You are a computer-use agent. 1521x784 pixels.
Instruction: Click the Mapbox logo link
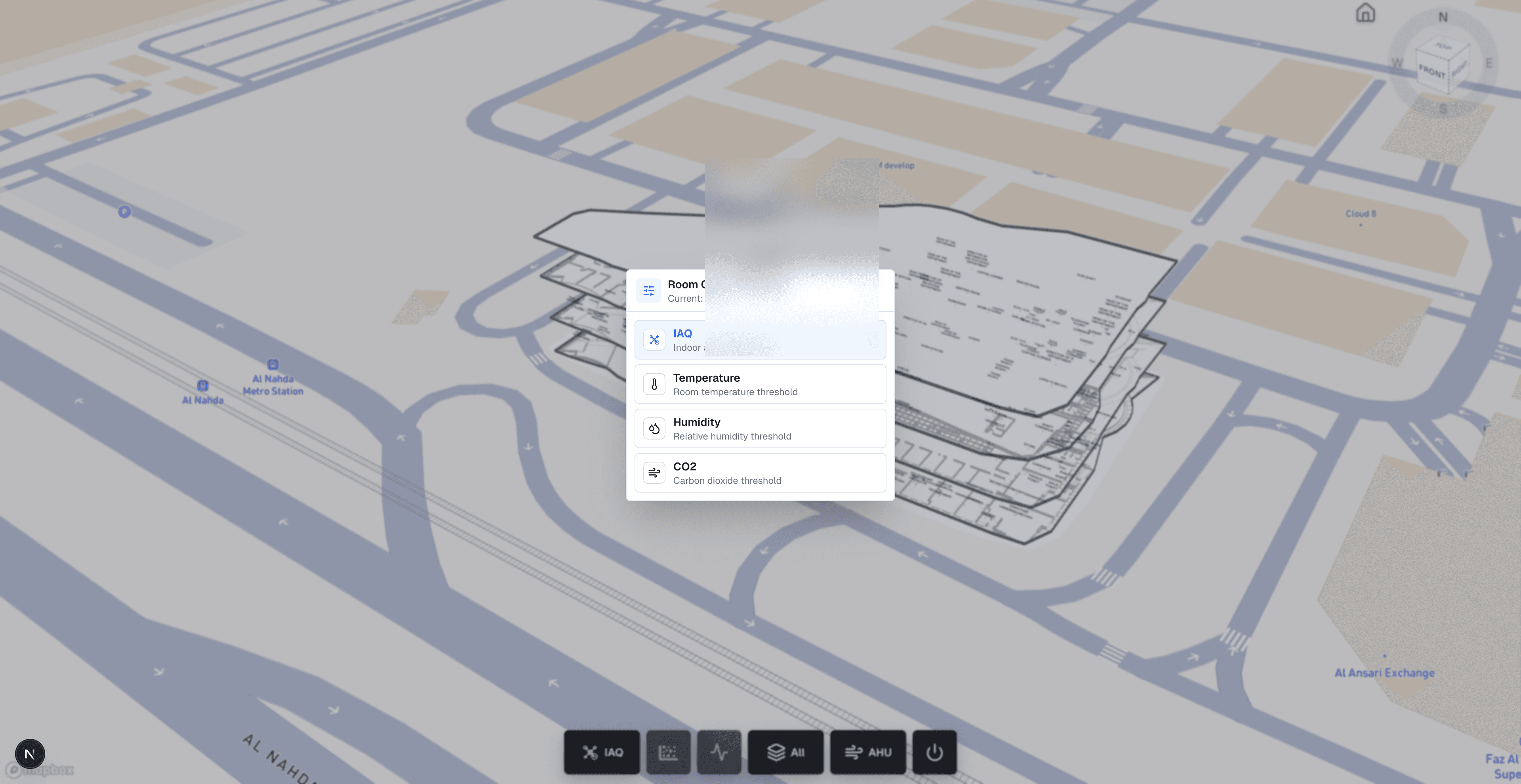(x=40, y=770)
